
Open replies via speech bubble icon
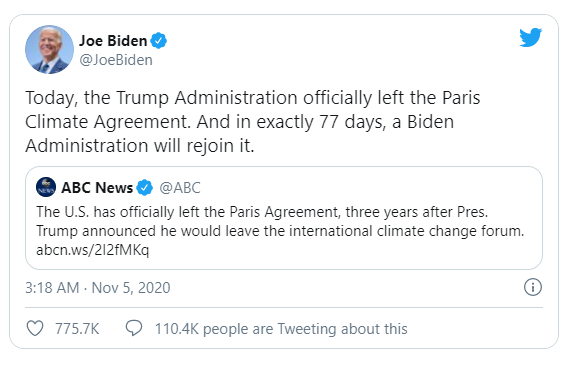pyautogui.click(x=134, y=328)
